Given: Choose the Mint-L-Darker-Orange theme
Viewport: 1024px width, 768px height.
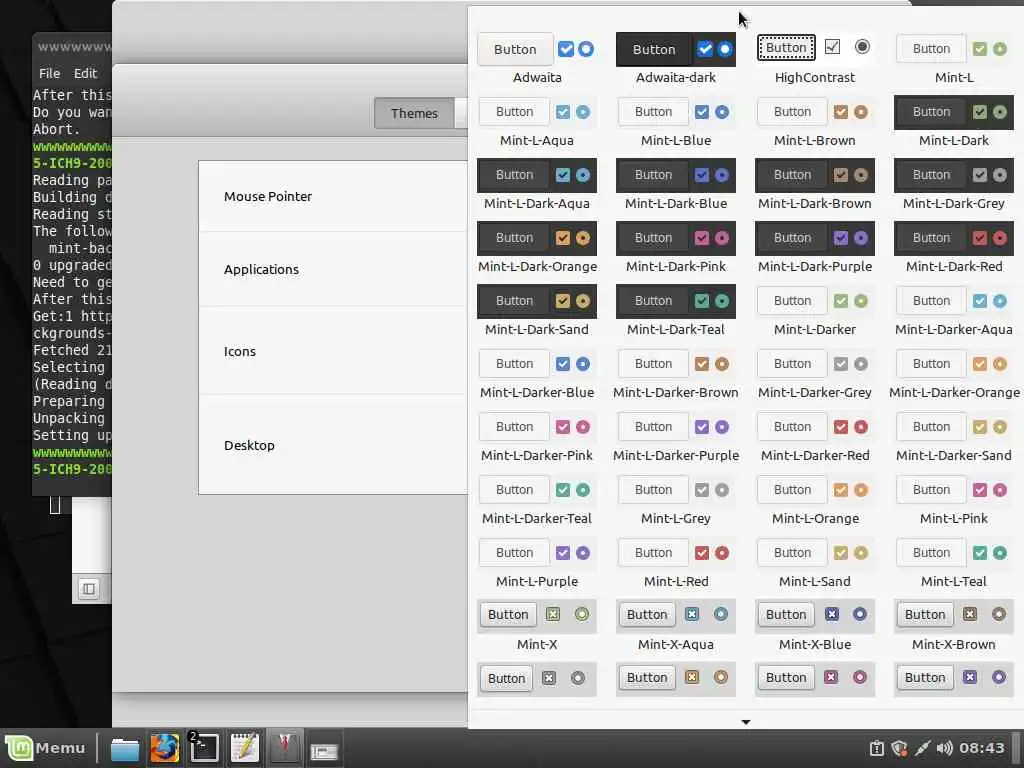Looking at the screenshot, I should tap(954, 374).
